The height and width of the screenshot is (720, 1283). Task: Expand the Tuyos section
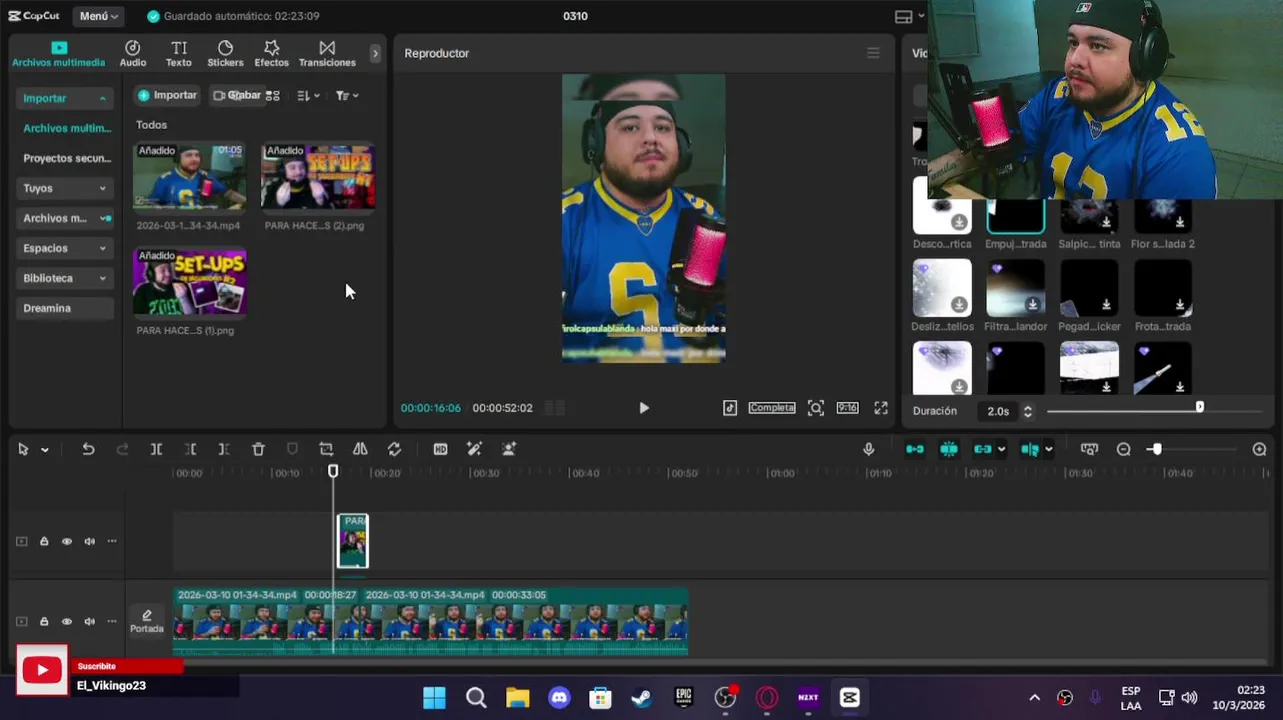pyautogui.click(x=64, y=188)
